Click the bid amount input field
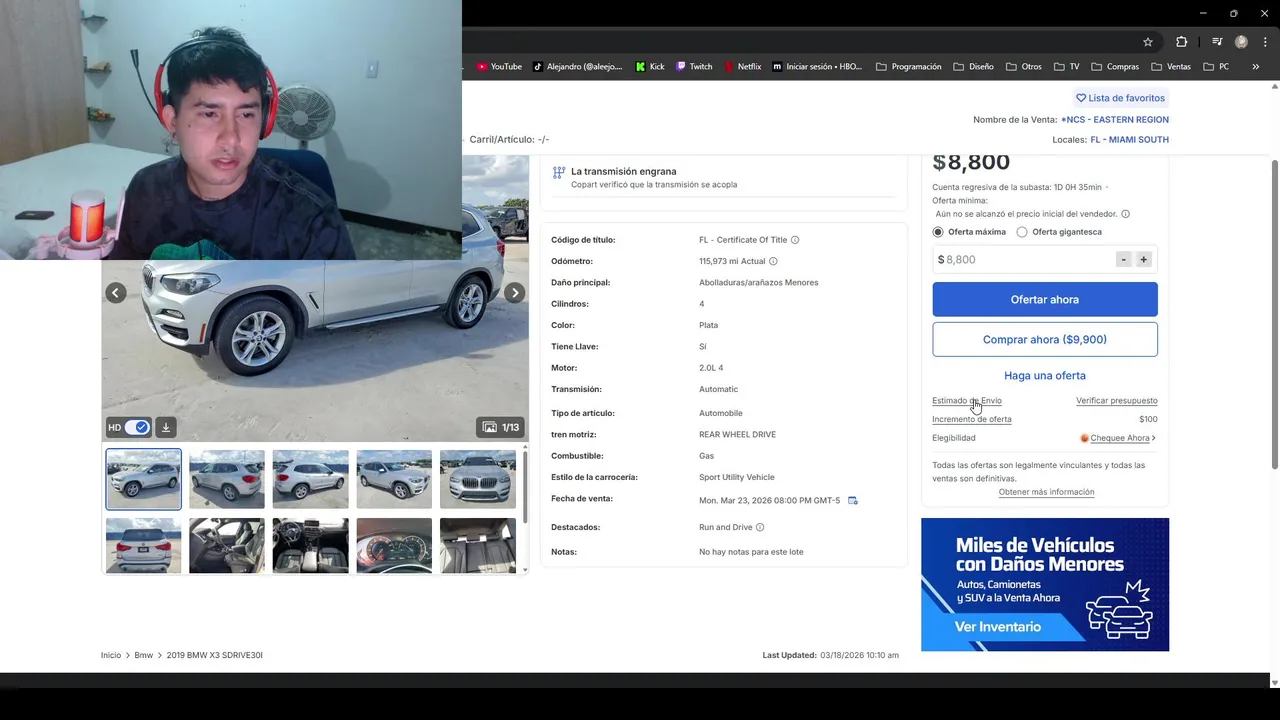The image size is (1280, 720). 1024,259
